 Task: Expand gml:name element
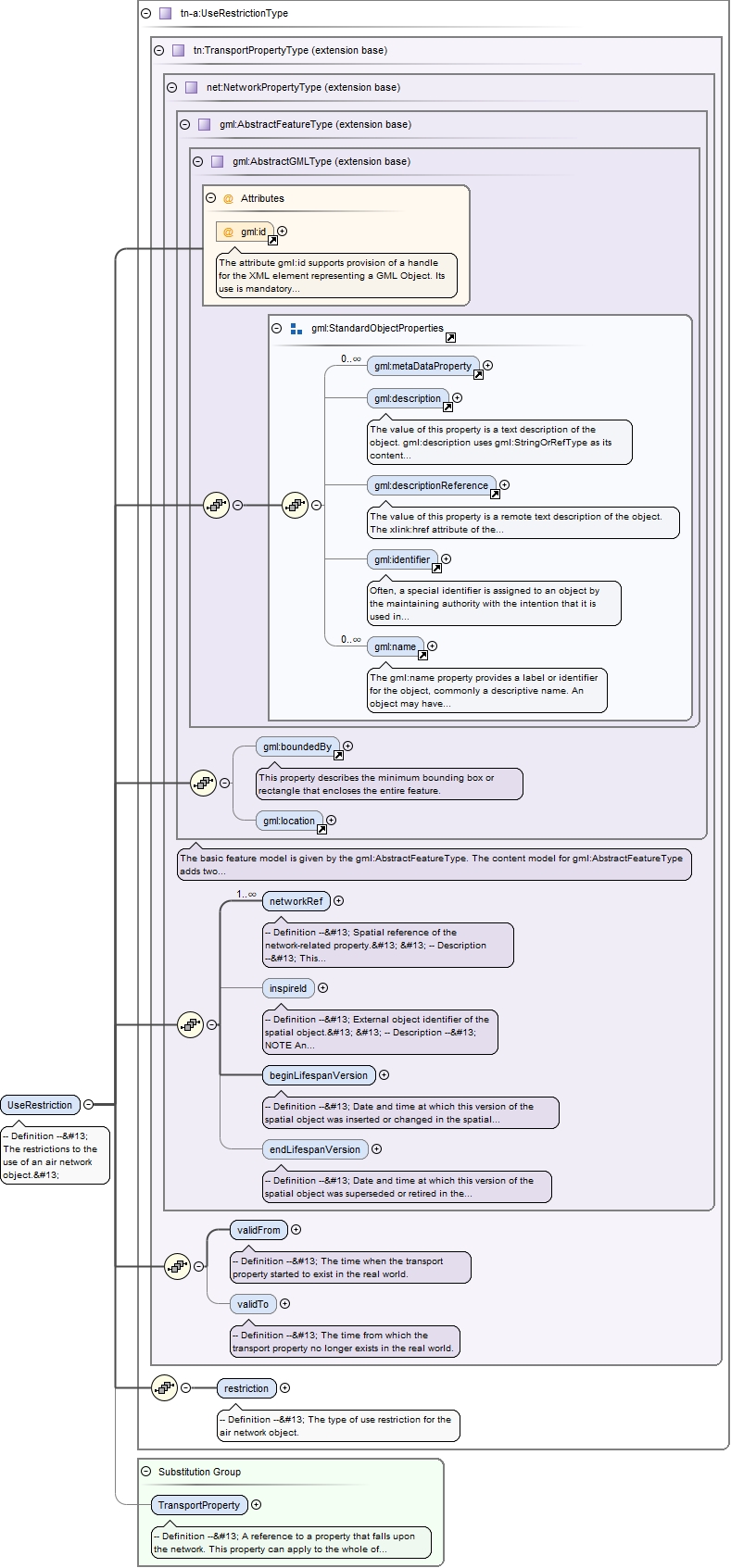tap(433, 646)
